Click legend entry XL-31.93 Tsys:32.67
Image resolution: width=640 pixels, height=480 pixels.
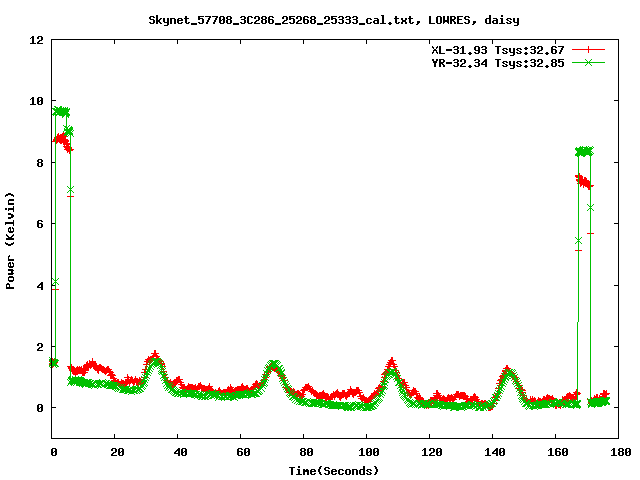pyautogui.click(x=498, y=50)
